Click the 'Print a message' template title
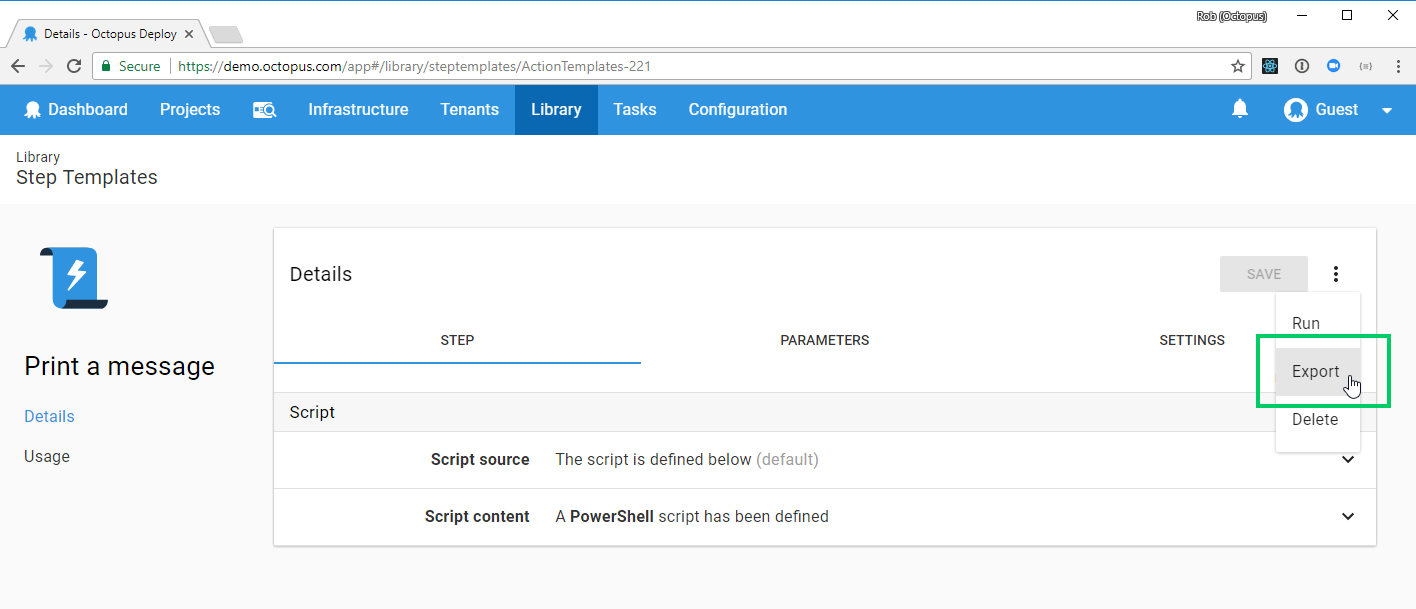 [x=119, y=366]
